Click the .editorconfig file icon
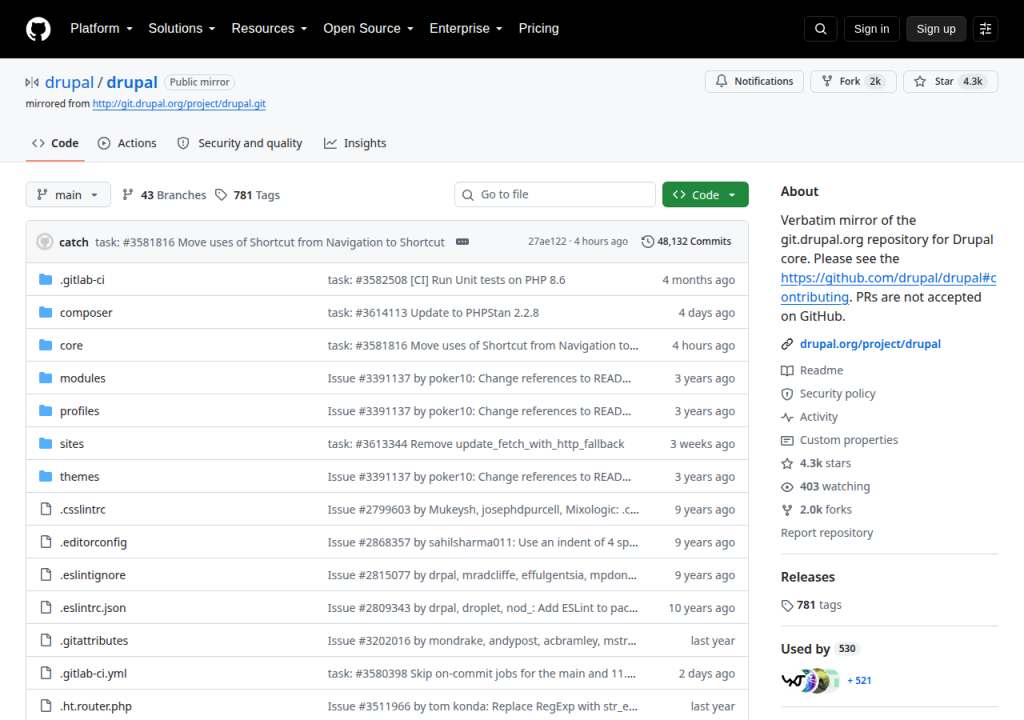The width and height of the screenshot is (1024, 720). coord(45,542)
